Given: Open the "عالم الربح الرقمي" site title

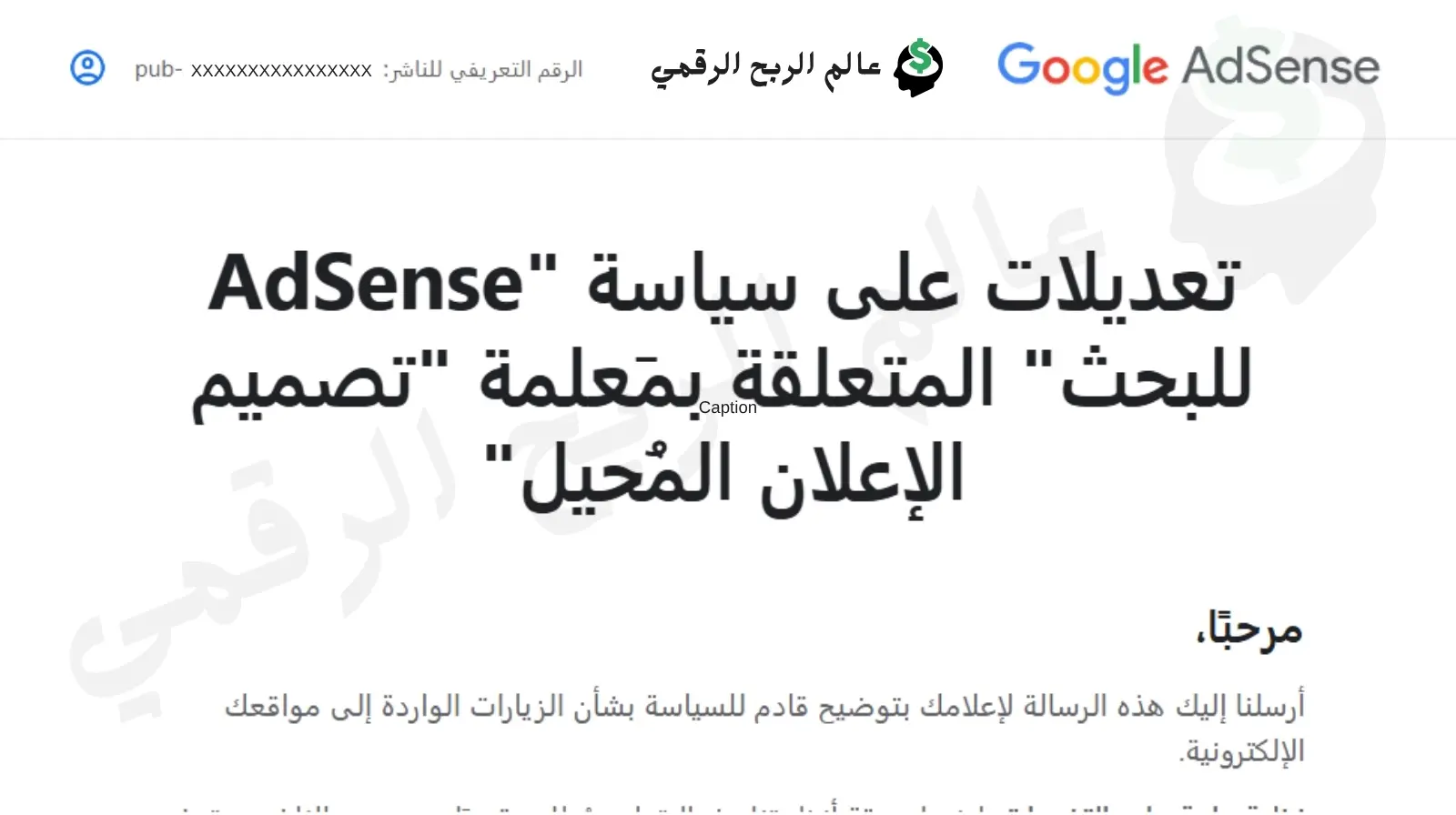Looking at the screenshot, I should 765,67.
